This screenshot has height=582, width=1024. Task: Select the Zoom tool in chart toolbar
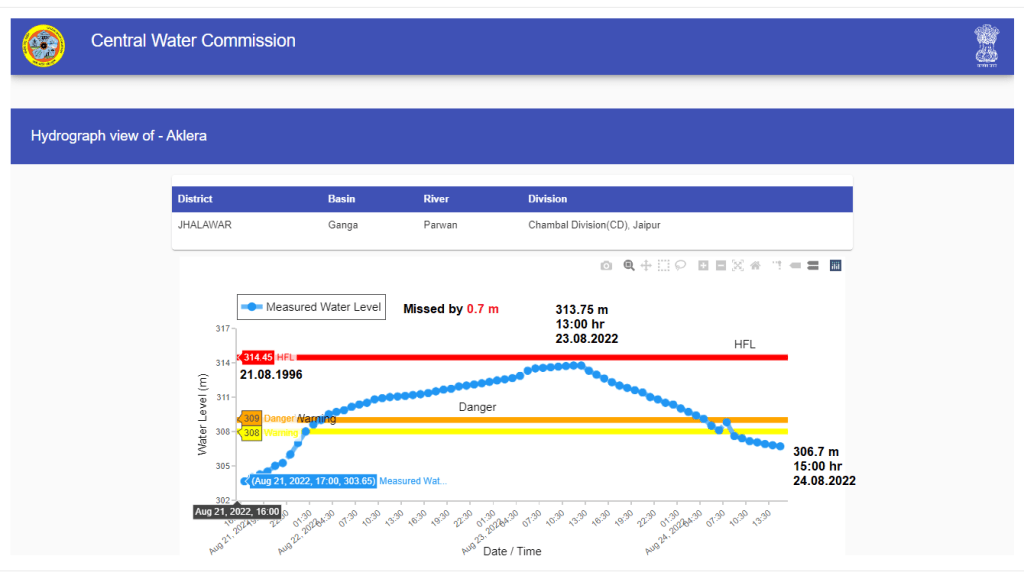pos(629,266)
